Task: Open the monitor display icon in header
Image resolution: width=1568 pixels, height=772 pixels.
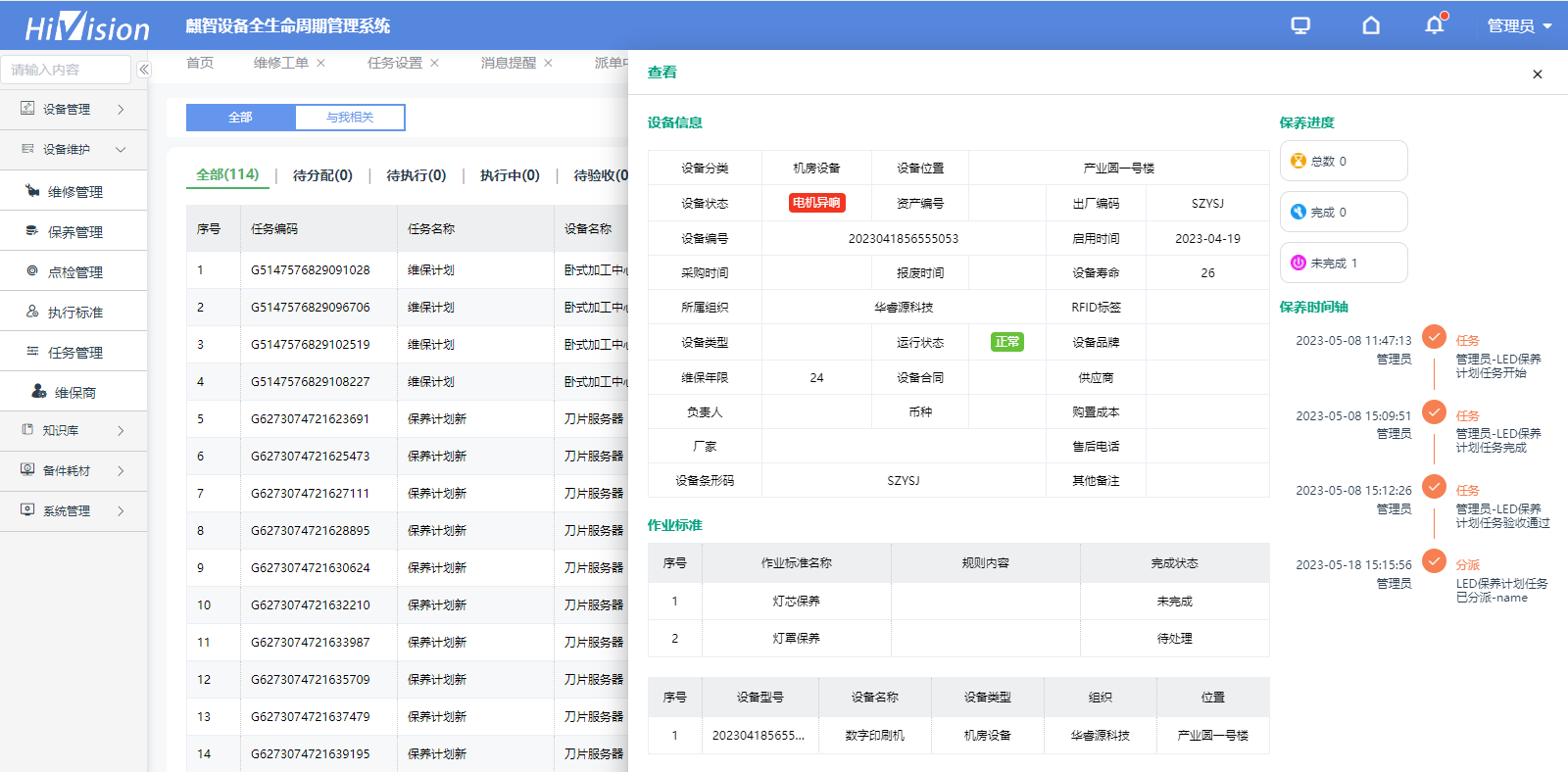Action: click(x=1300, y=25)
